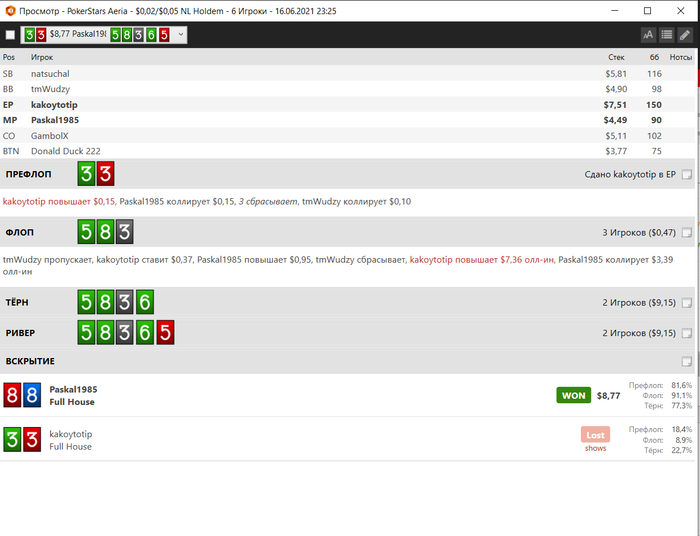This screenshot has height=536, width=700.
Task: Click the red 8 card of Paskal1985
Action: 12,395
